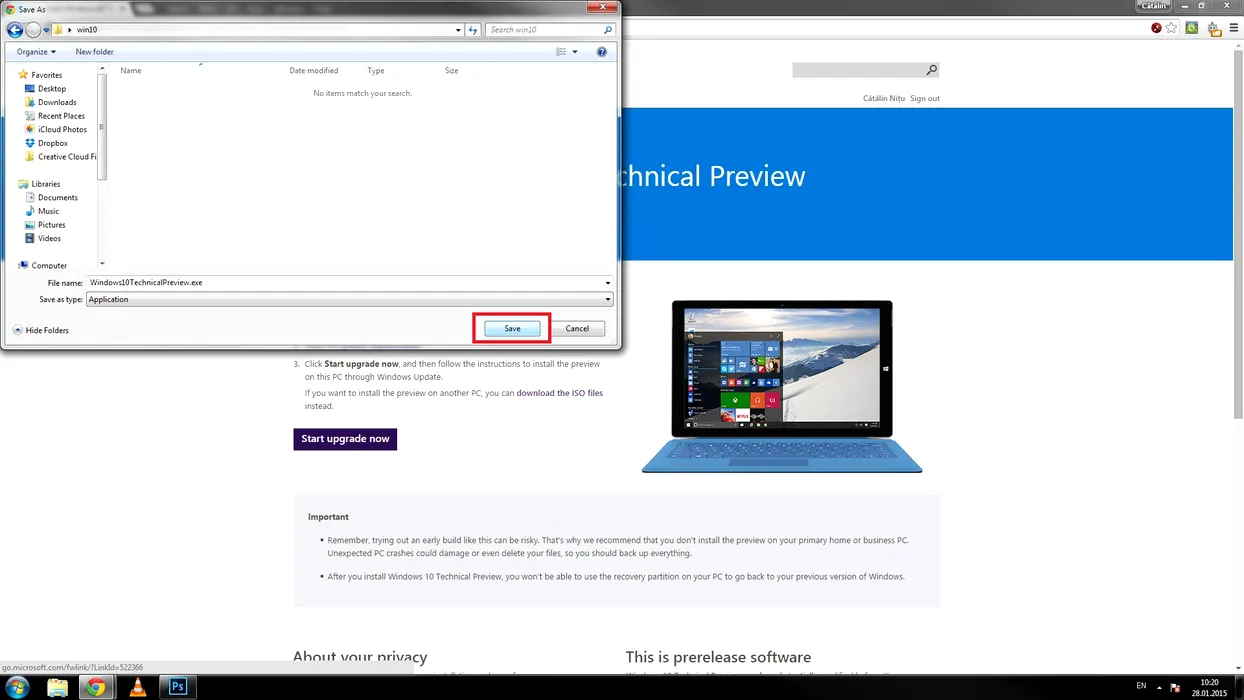
Task: Open the address bar previous locations dropdown
Action: (458, 30)
